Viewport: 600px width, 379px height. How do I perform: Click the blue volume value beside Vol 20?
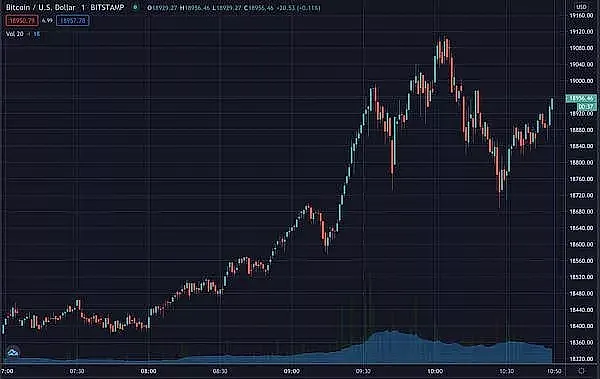[x=36, y=34]
